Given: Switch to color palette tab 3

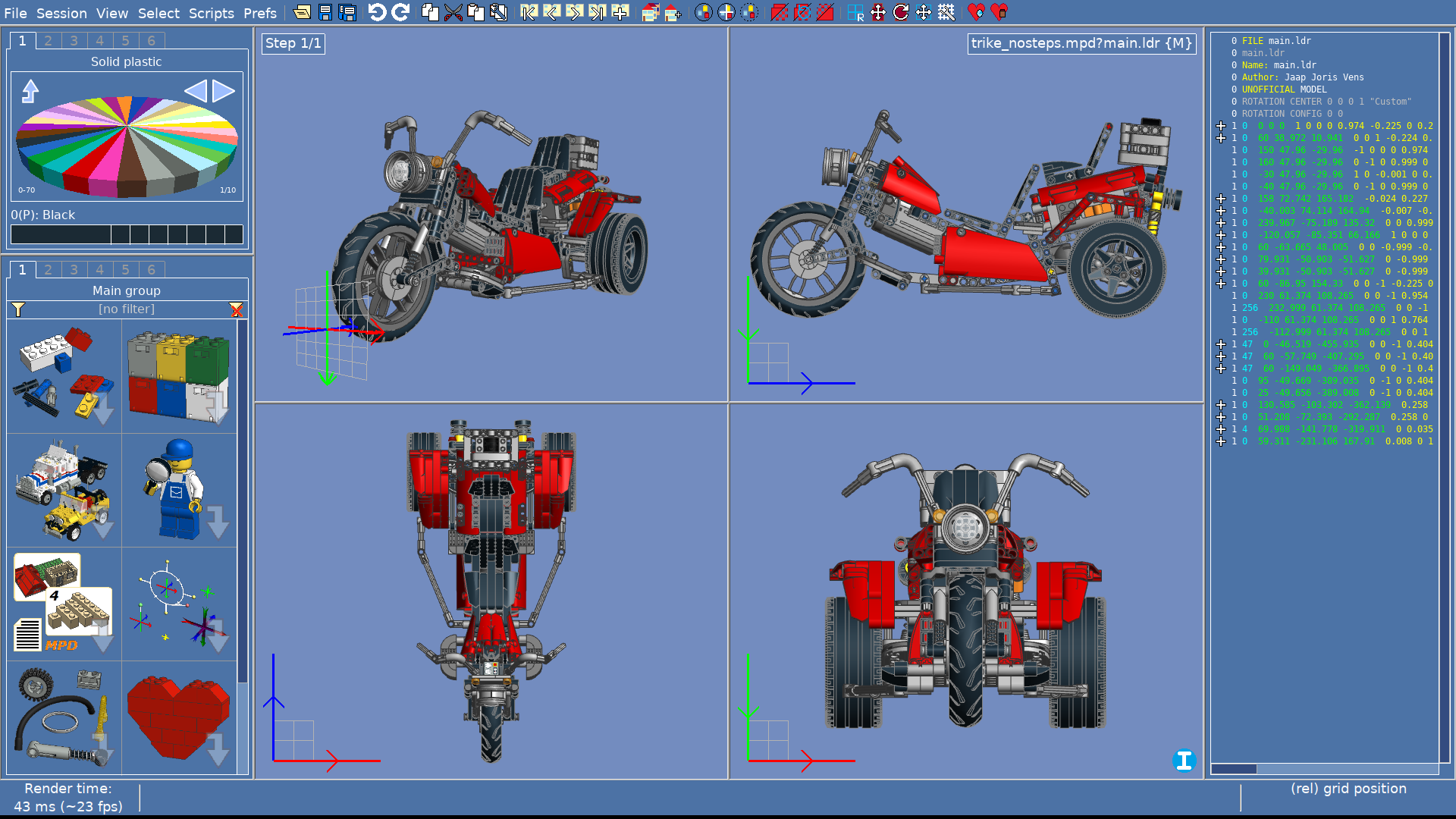Looking at the screenshot, I should tap(74, 41).
